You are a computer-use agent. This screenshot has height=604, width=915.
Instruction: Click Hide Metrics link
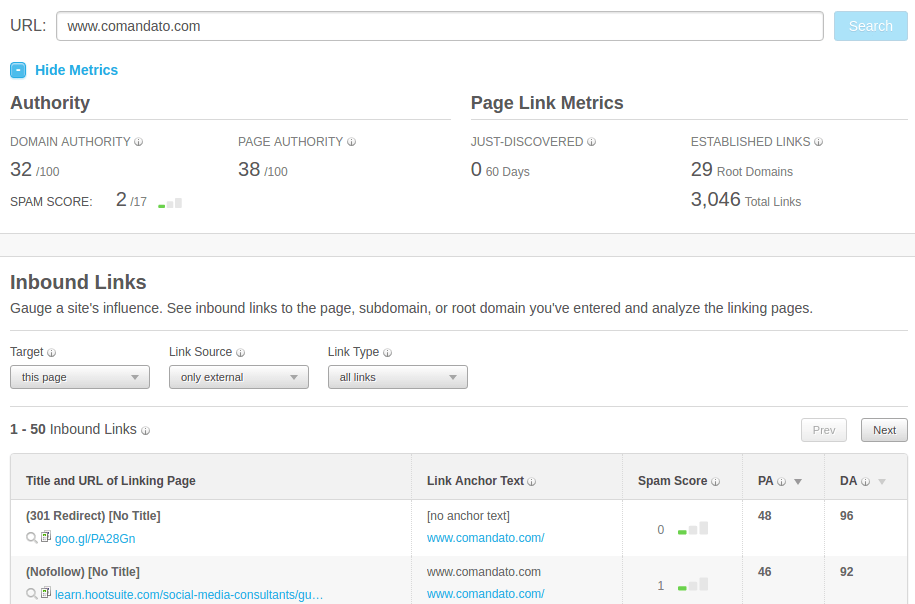(x=76, y=70)
